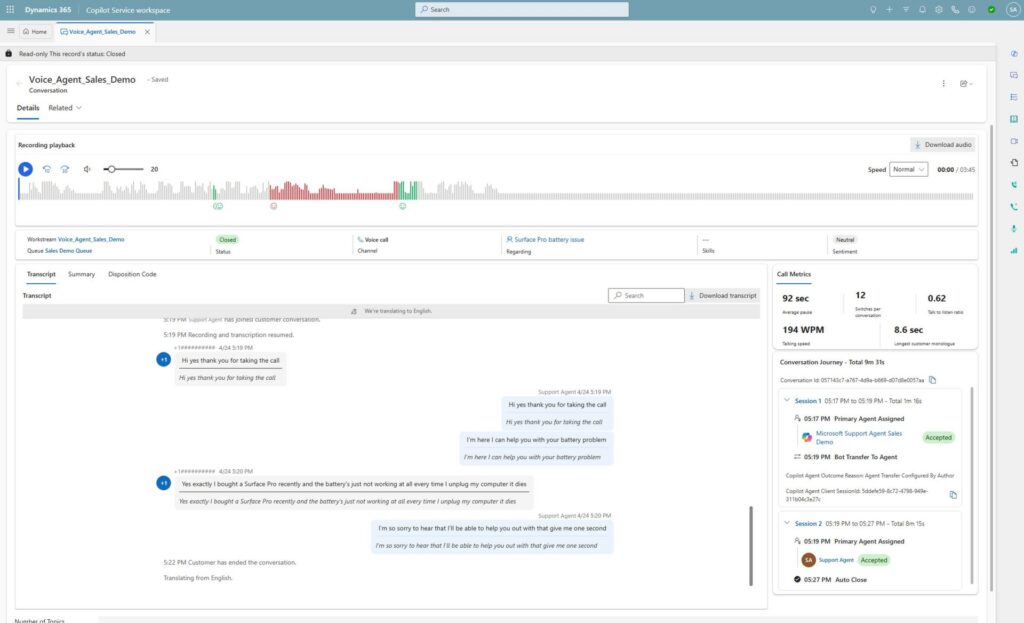1024x623 pixels.
Task: Go back using the arrow by record title
Action: [x=19, y=83]
